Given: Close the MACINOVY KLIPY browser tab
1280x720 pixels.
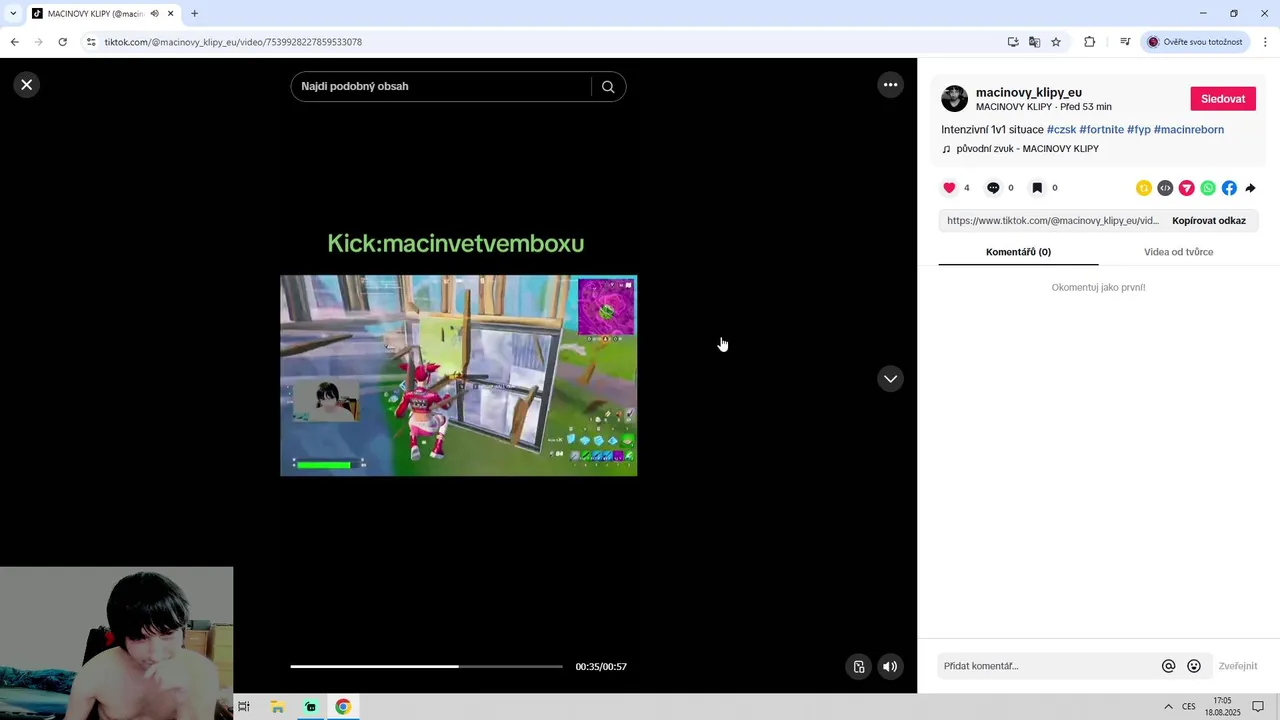Looking at the screenshot, I should (x=171, y=14).
